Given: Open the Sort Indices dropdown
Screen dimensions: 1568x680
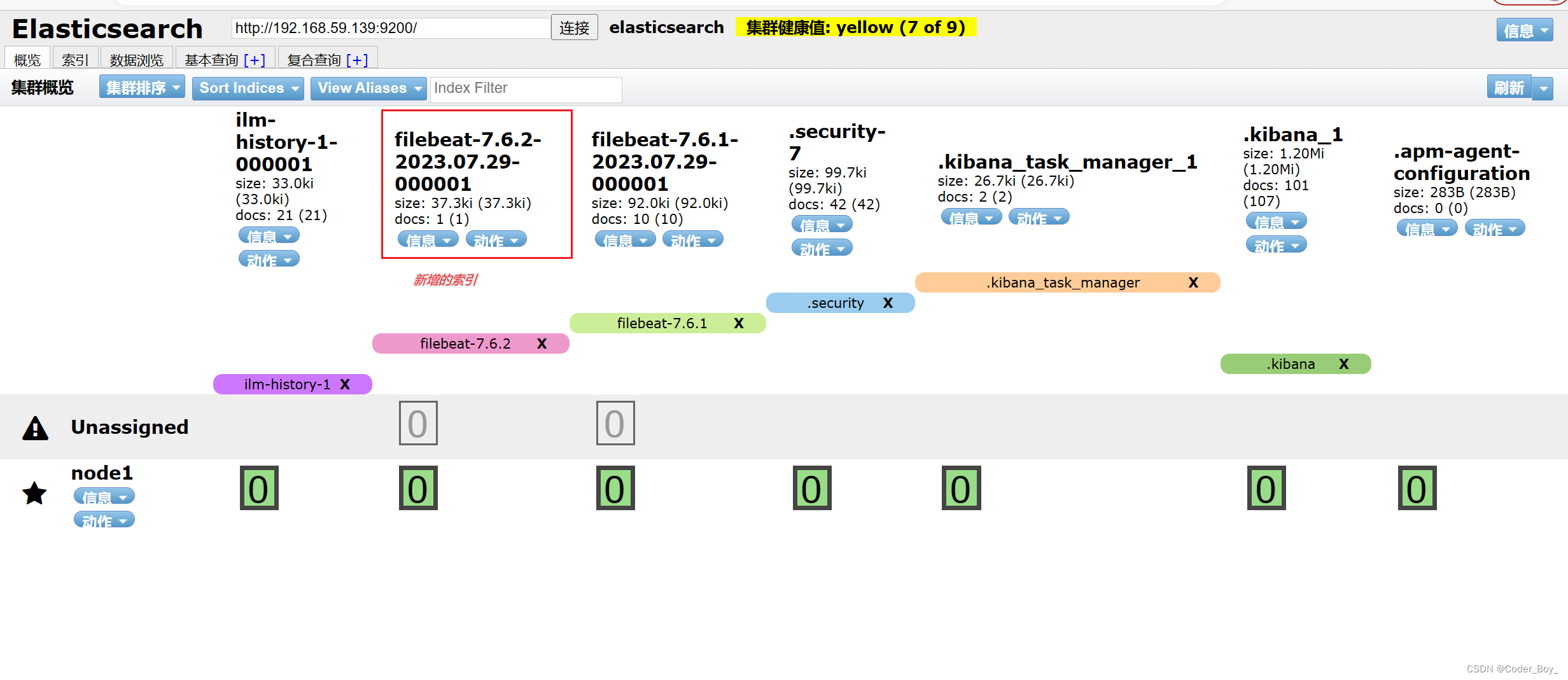Looking at the screenshot, I should [248, 88].
